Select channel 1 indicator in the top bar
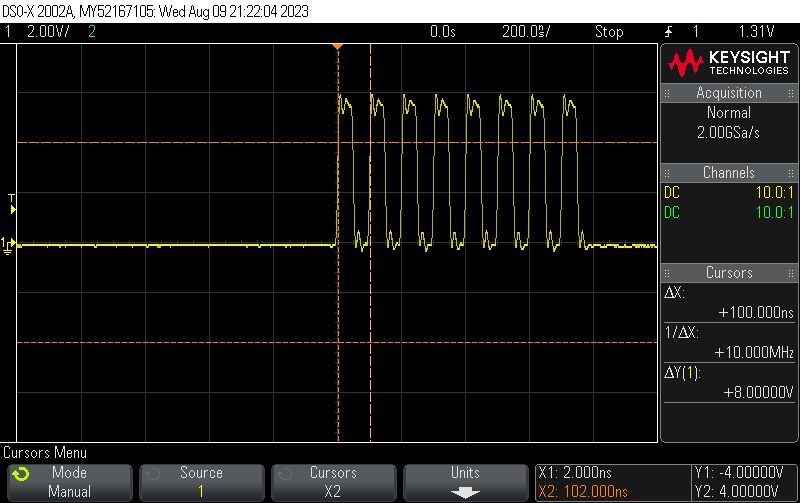800x503 pixels. [x=8, y=32]
